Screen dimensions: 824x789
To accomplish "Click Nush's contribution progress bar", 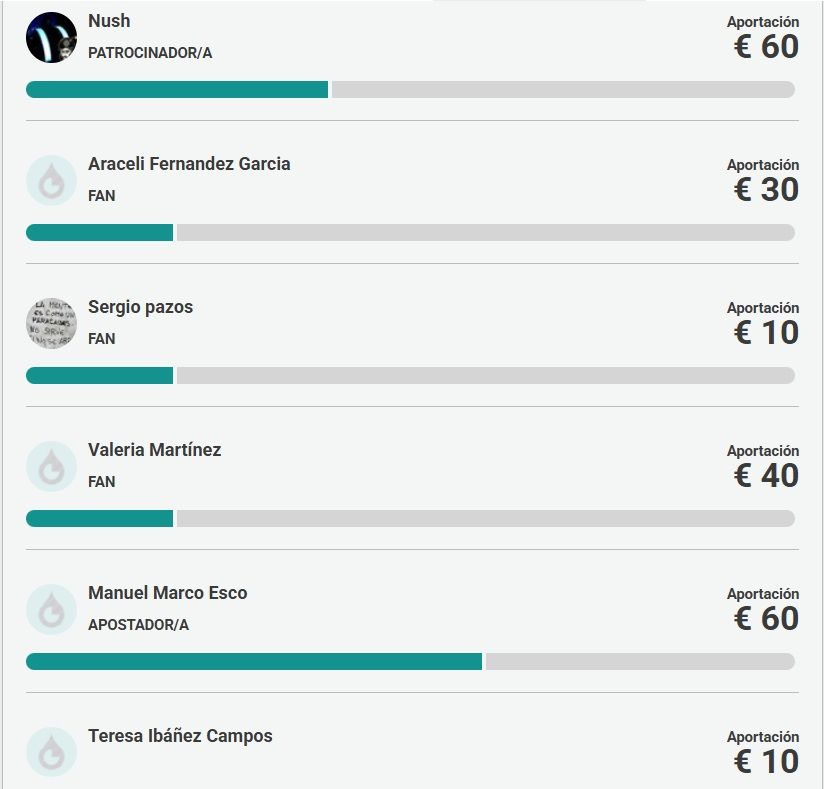I will pos(410,90).
